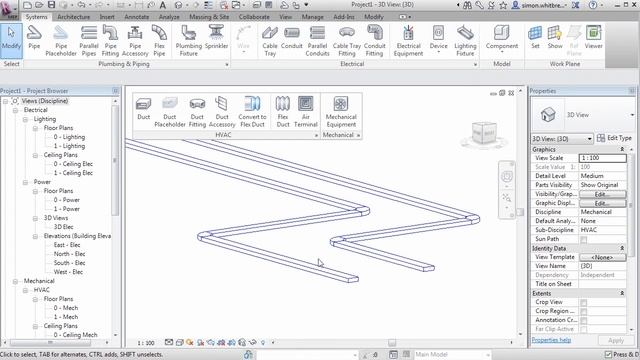Open the work plane Viewer
The image size is (640, 360).
593,38
